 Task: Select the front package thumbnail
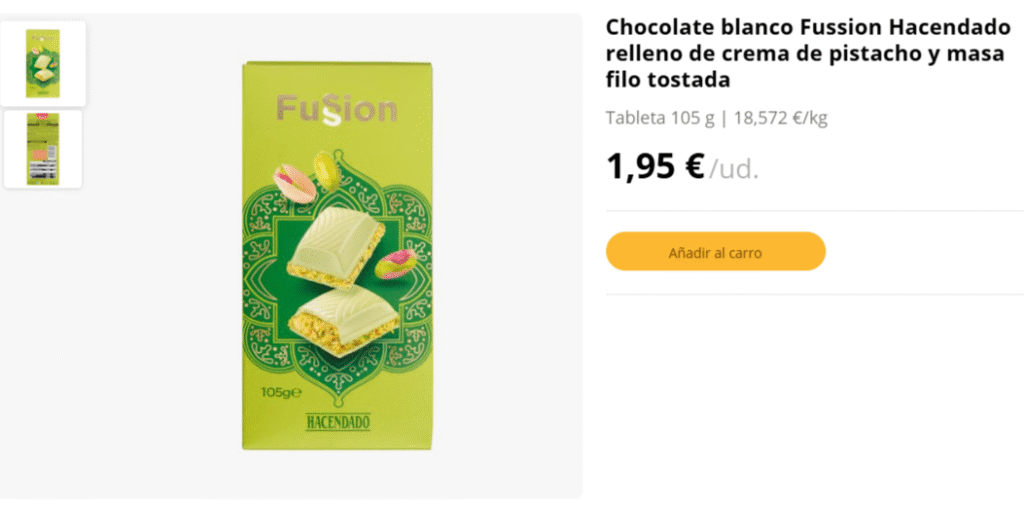[x=43, y=63]
